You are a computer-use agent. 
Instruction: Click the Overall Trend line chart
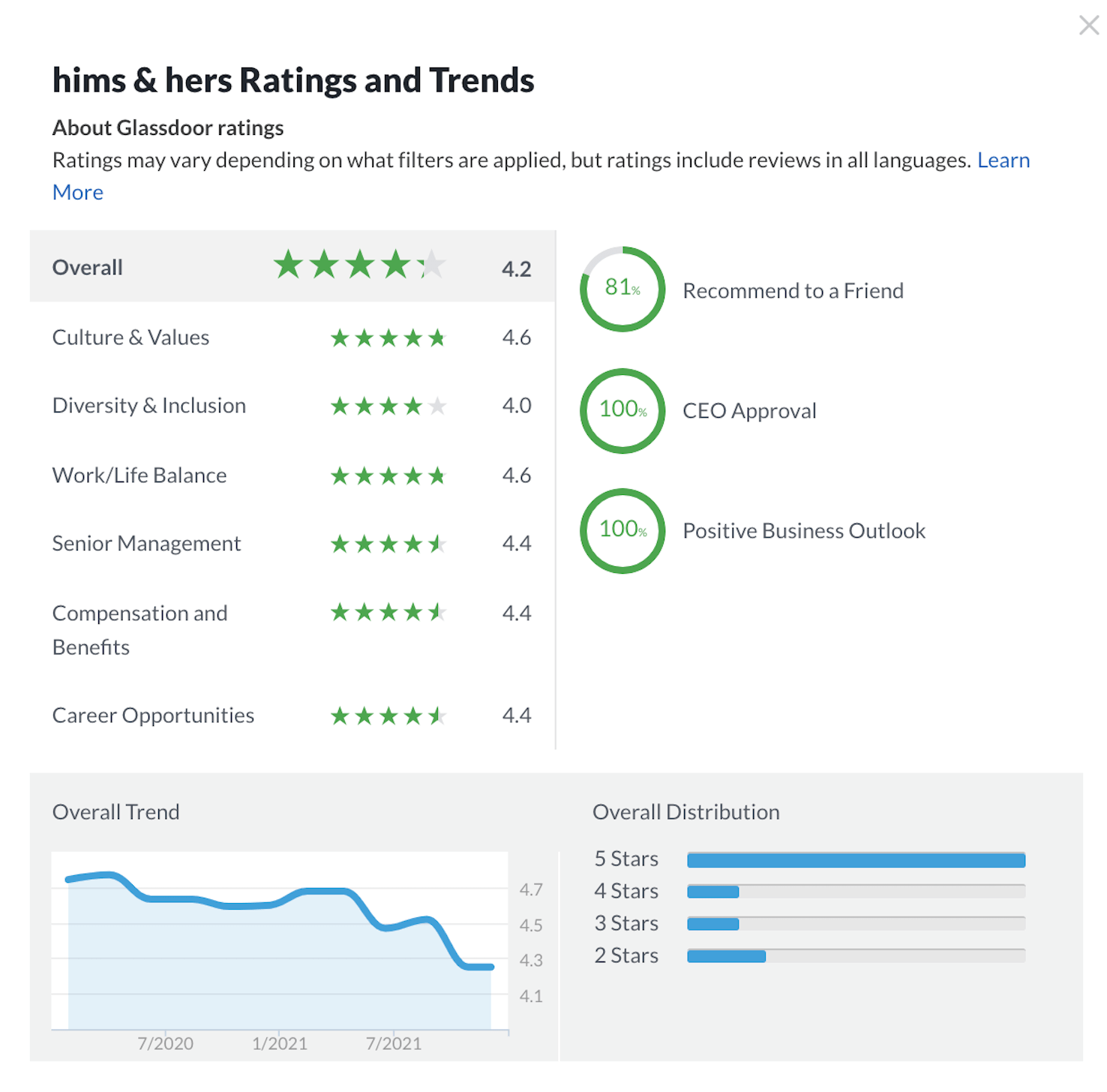pos(280,940)
